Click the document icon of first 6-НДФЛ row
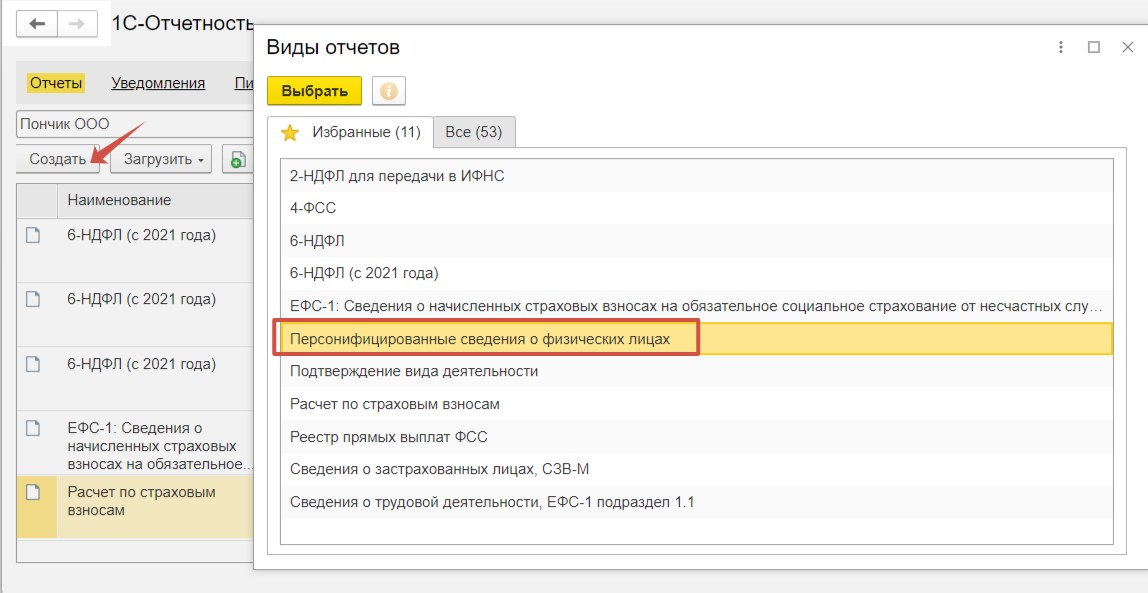Viewport: 1148px width, 593px height. coord(33,236)
